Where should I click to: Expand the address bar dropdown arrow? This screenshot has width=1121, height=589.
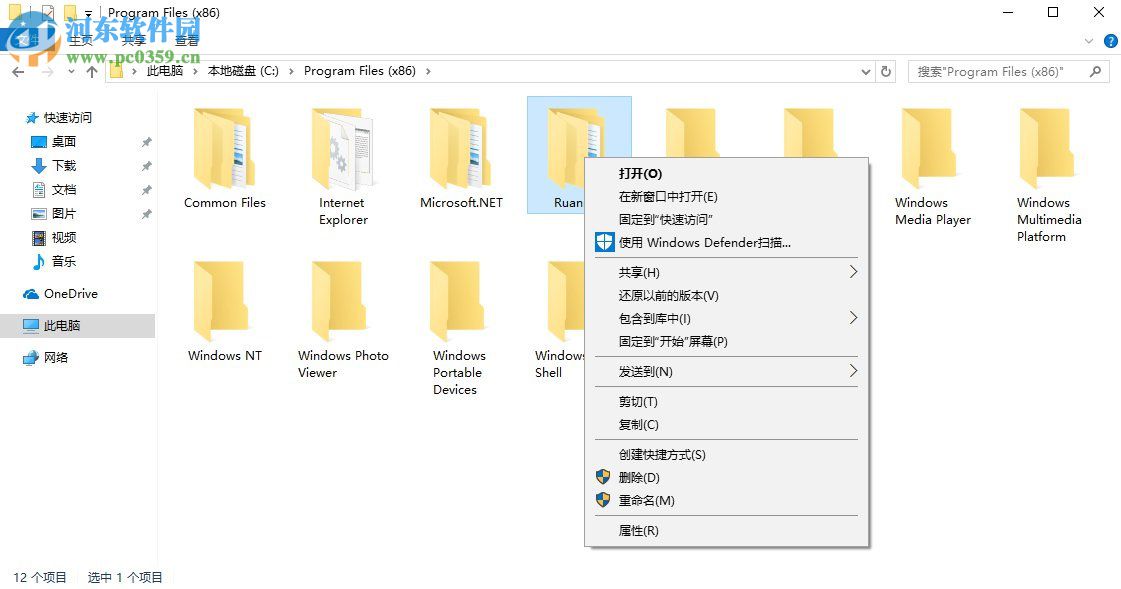coord(866,71)
